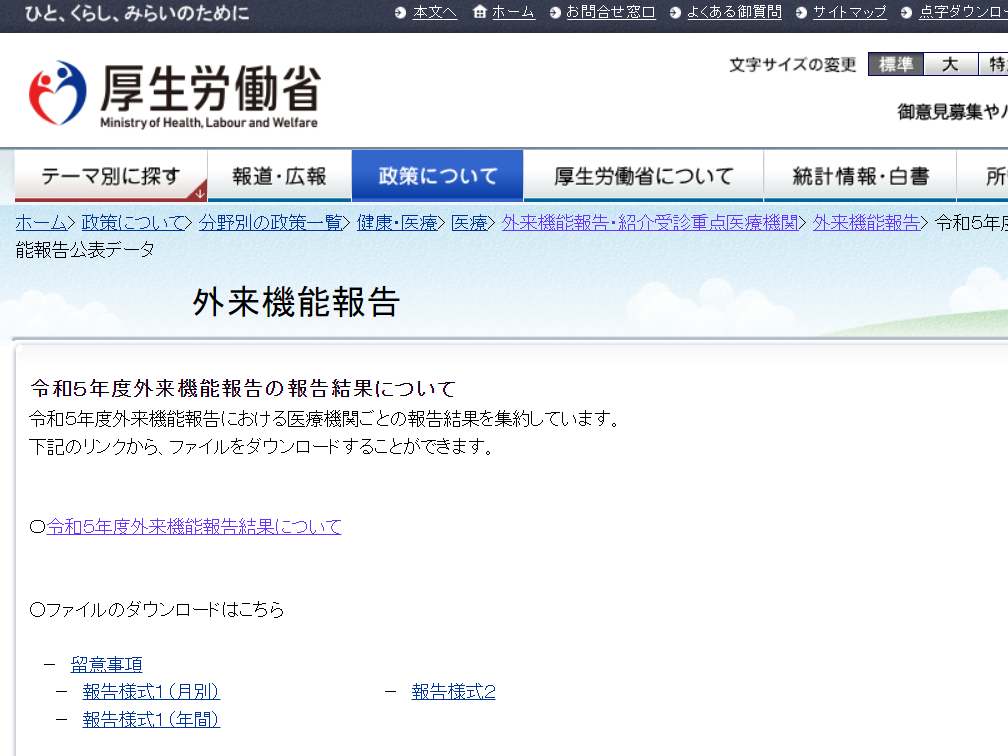Download 報告様式2
This screenshot has width=1008, height=756.
[x=453, y=691]
